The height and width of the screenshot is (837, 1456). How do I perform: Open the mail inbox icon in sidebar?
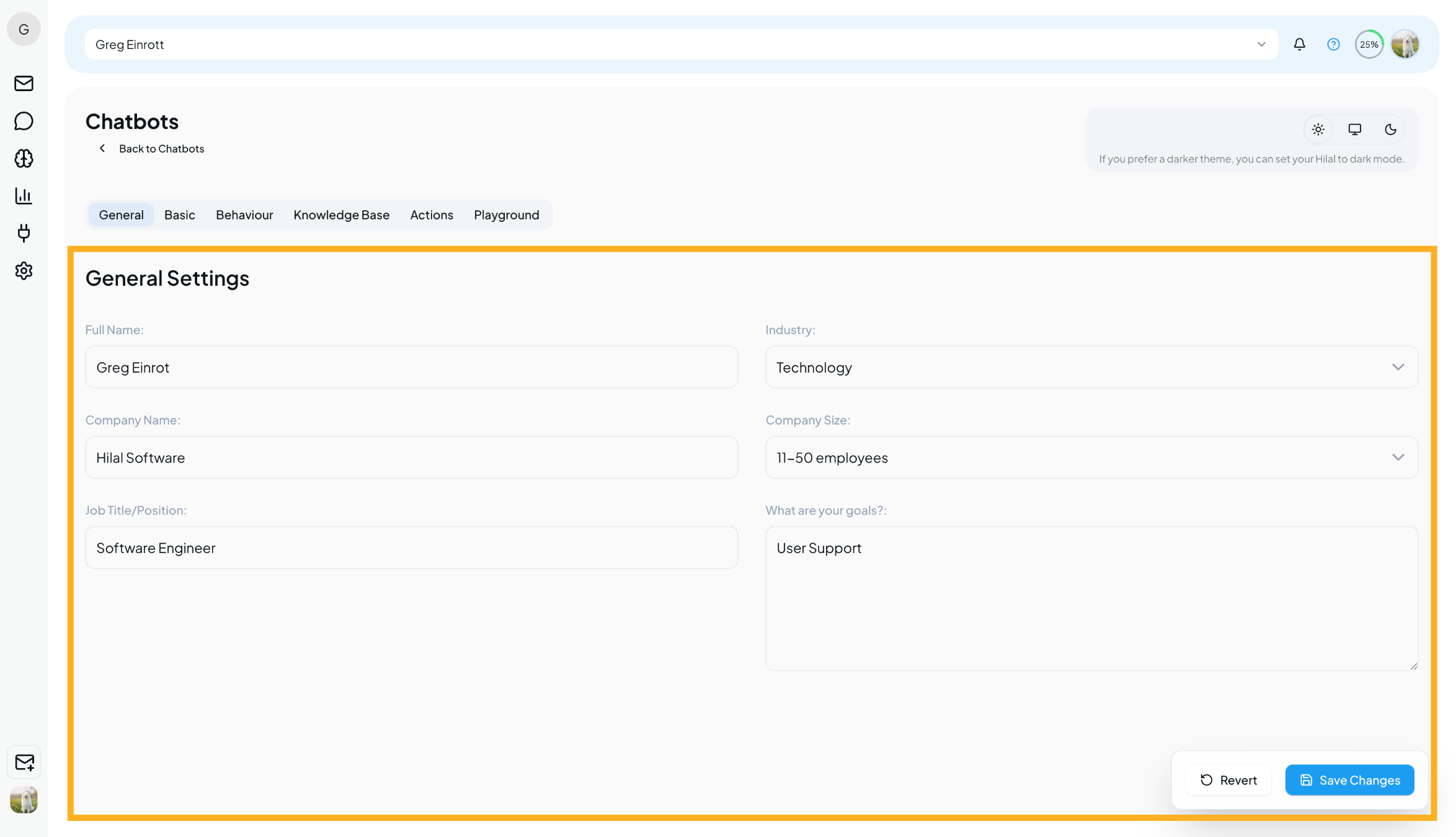click(x=24, y=84)
